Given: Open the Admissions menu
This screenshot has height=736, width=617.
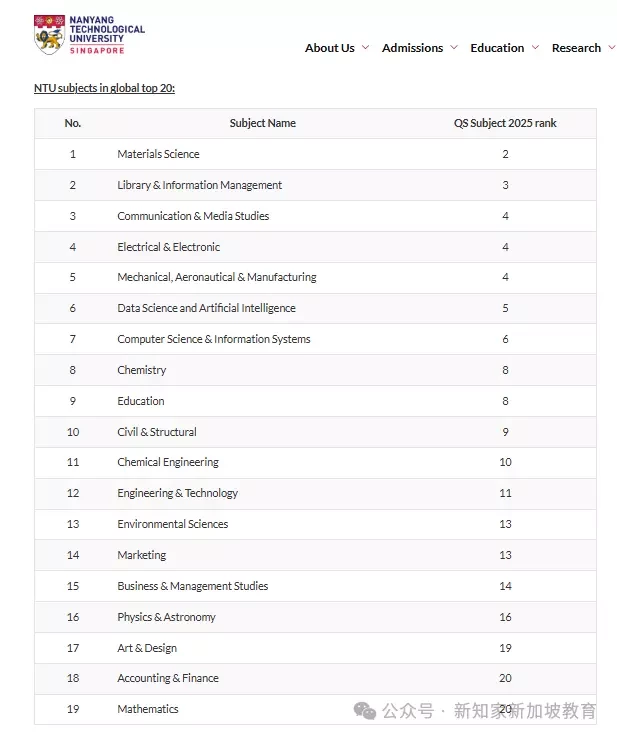Looking at the screenshot, I should pyautogui.click(x=412, y=48).
